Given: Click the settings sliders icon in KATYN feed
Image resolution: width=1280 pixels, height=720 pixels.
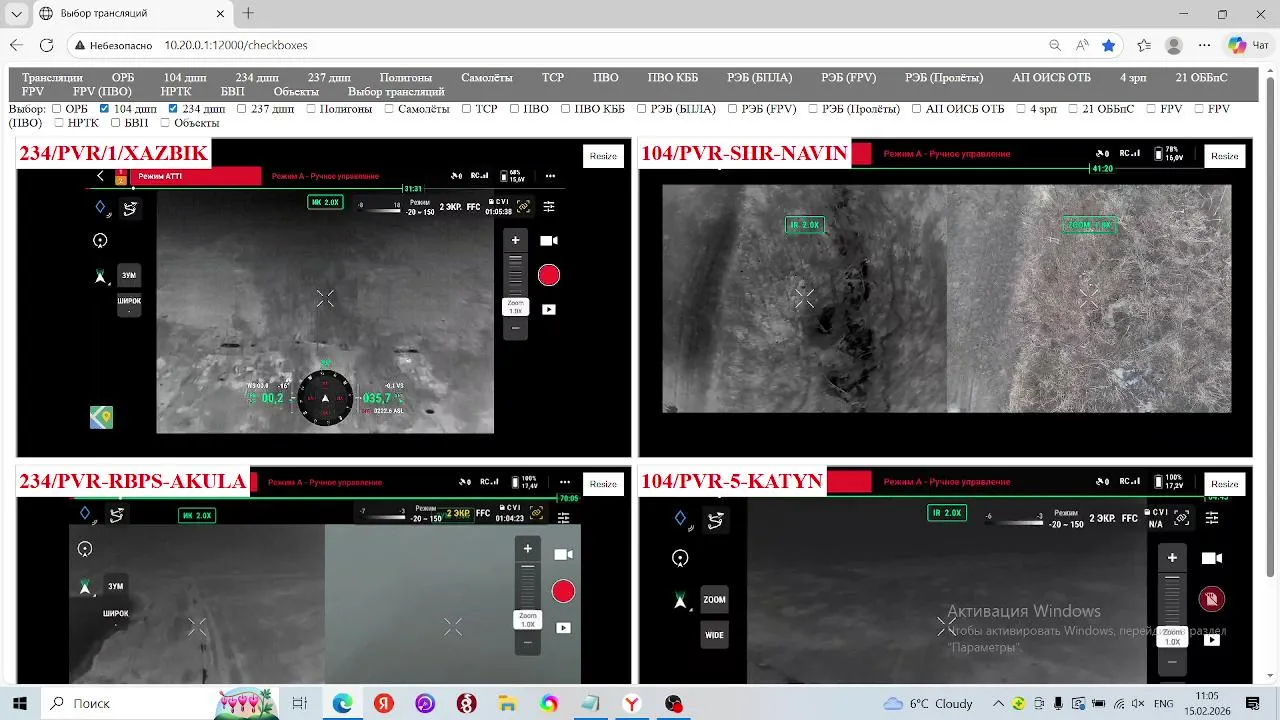Looking at the screenshot, I should [x=1212, y=518].
